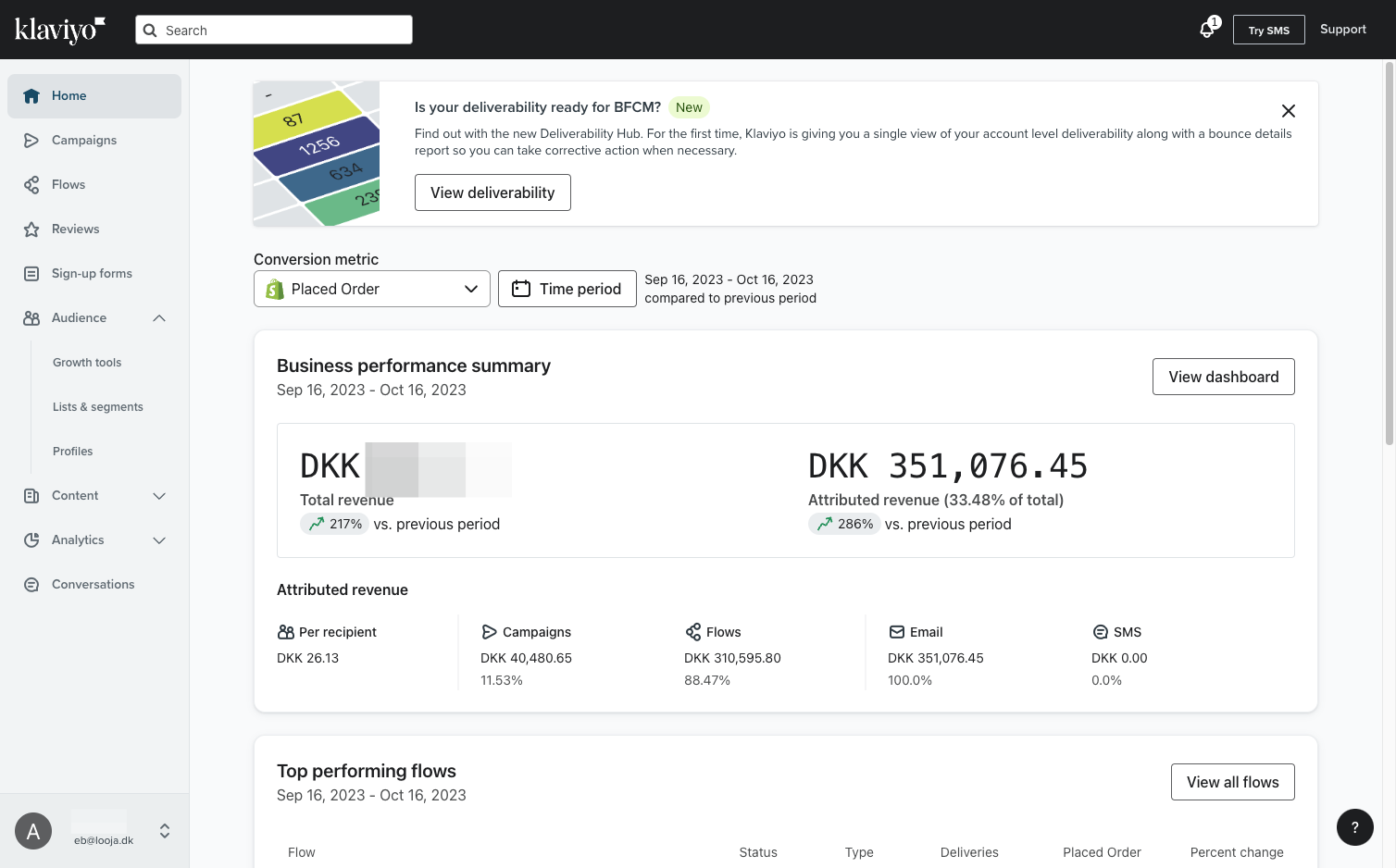Click the Analytics pie chart icon

(x=31, y=540)
